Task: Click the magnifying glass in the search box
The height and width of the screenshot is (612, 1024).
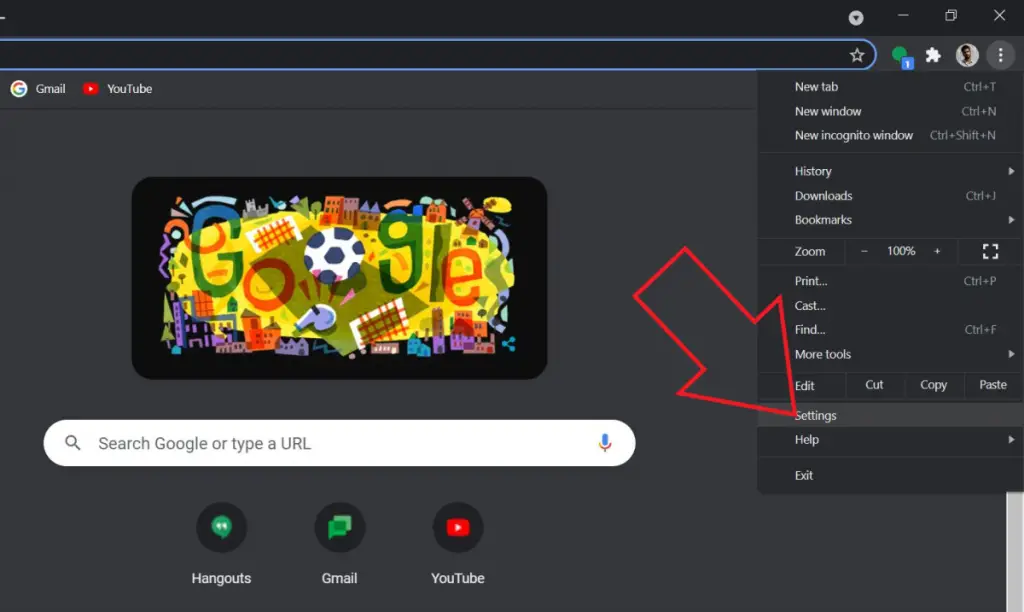Action: tap(72, 443)
